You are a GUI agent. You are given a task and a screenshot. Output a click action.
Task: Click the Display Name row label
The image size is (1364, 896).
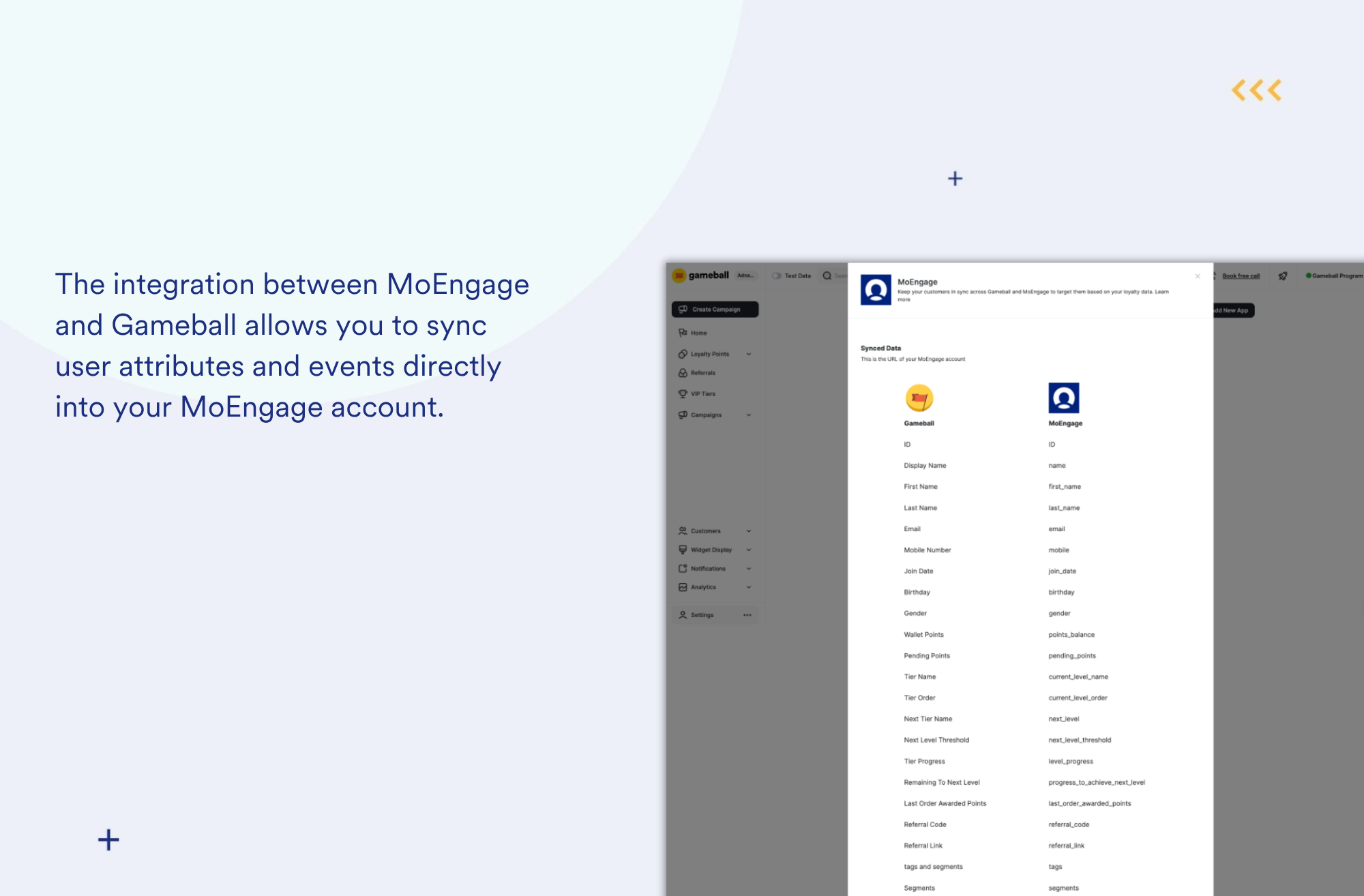click(x=925, y=466)
